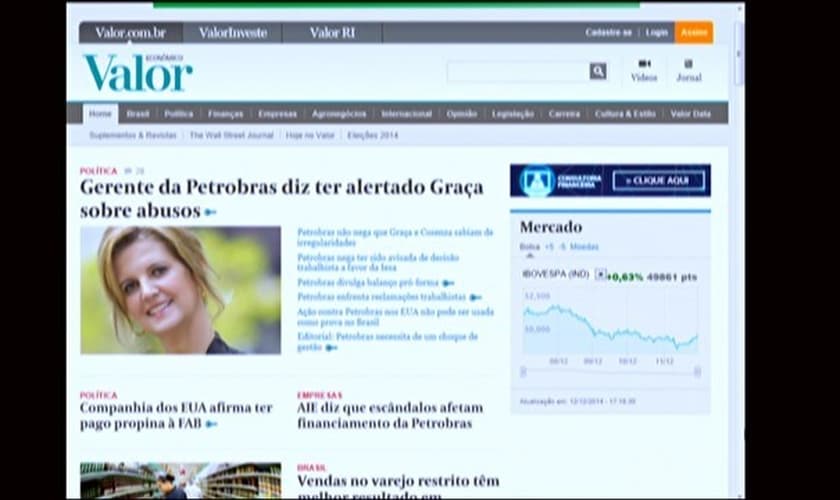Image resolution: width=840 pixels, height=500 pixels.
Task: Open the IBOVESPA index dropdown
Action: 600,274
